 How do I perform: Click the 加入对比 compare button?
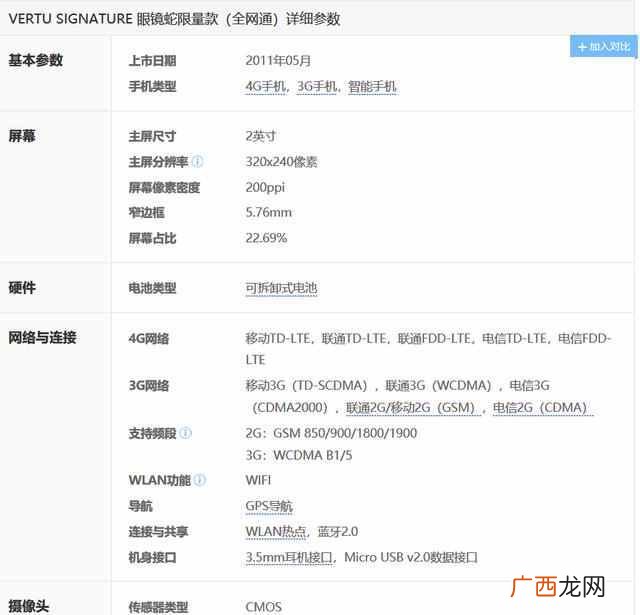tap(604, 47)
